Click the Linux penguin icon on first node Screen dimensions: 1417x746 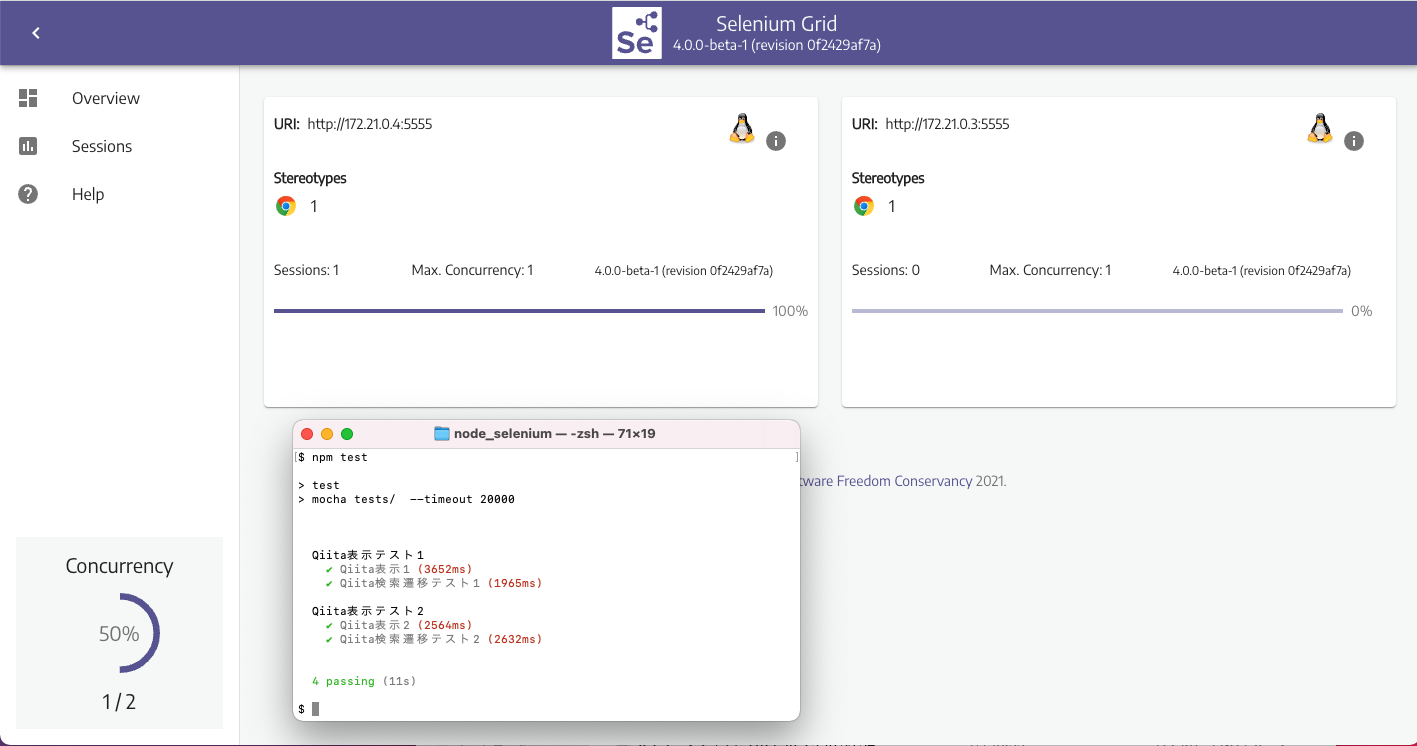(x=741, y=128)
